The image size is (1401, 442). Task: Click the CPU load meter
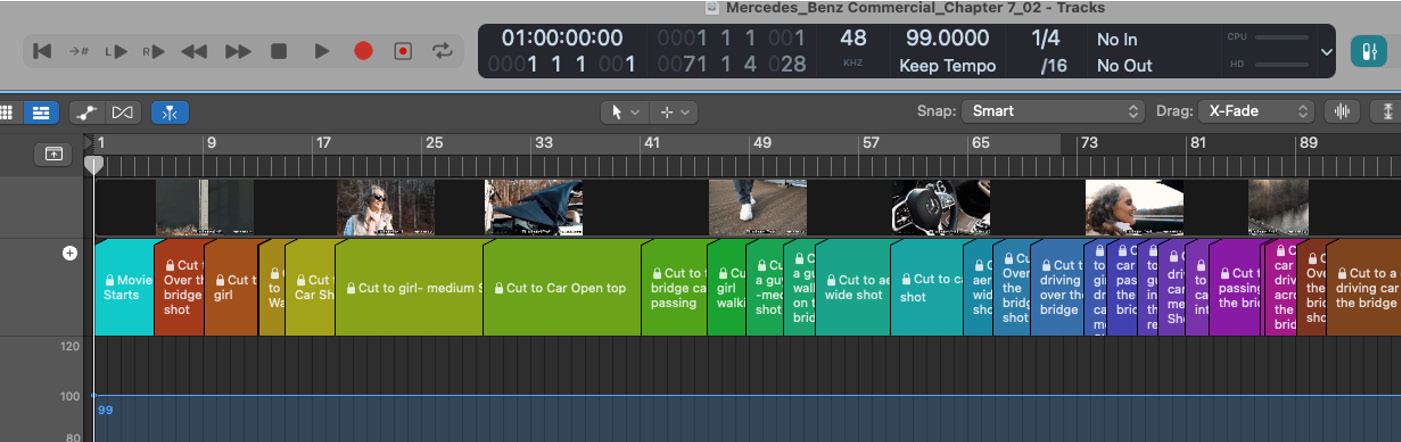coord(1267,37)
